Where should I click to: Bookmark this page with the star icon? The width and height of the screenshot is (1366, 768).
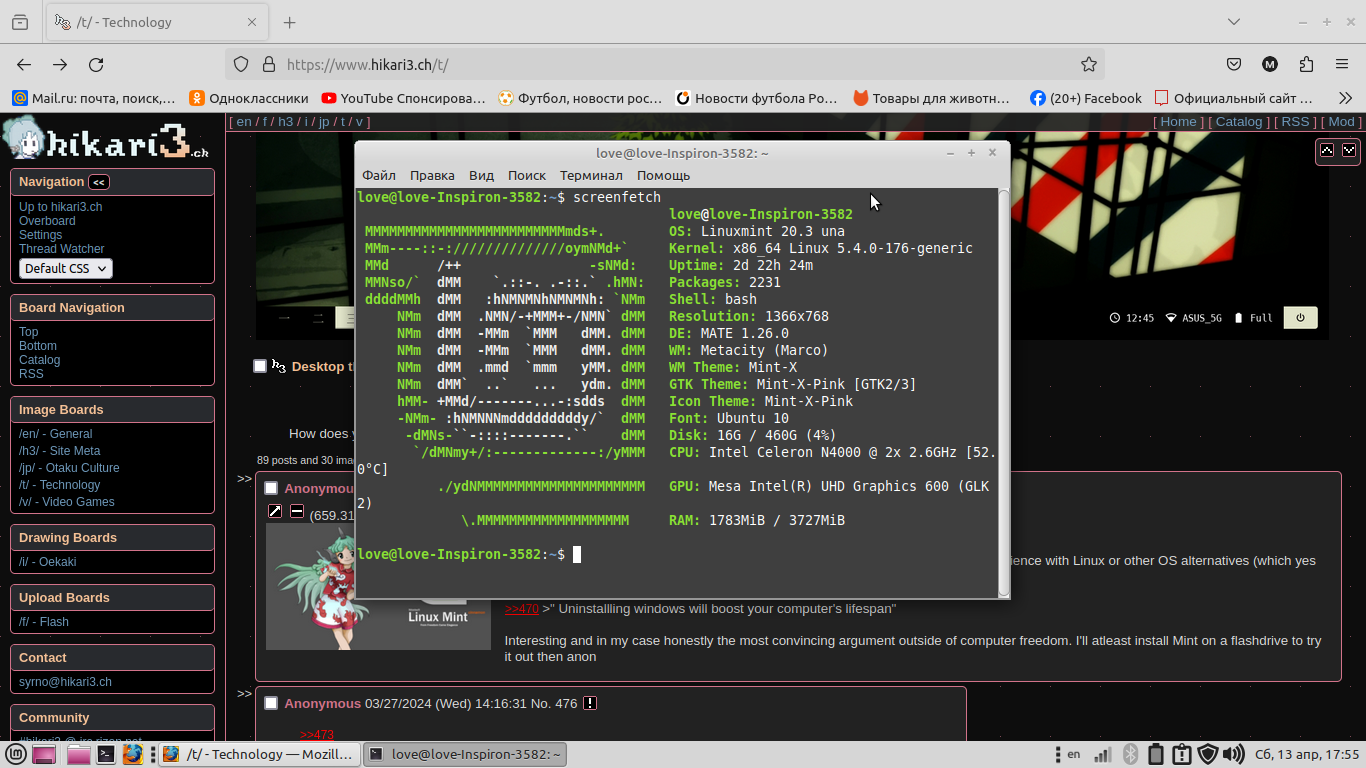point(1089,64)
